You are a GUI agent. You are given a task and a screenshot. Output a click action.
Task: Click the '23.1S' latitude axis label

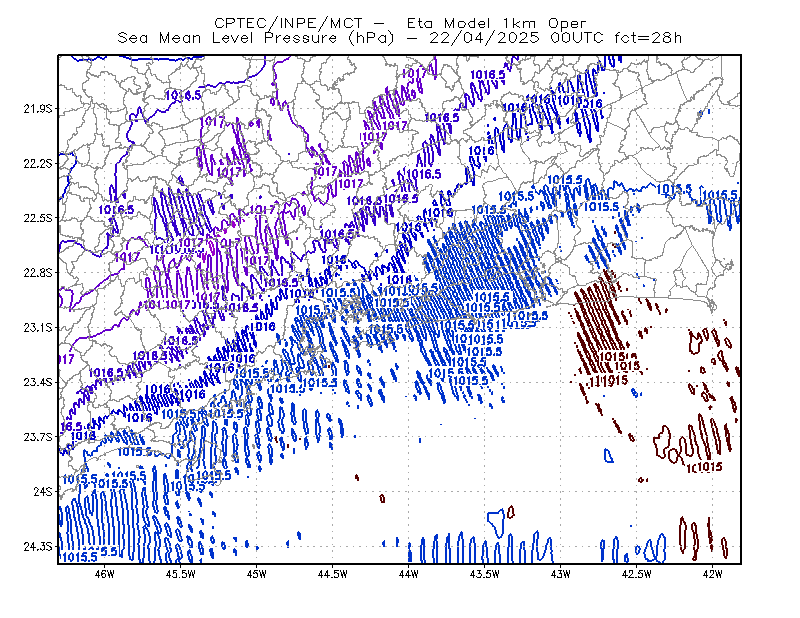point(38,327)
